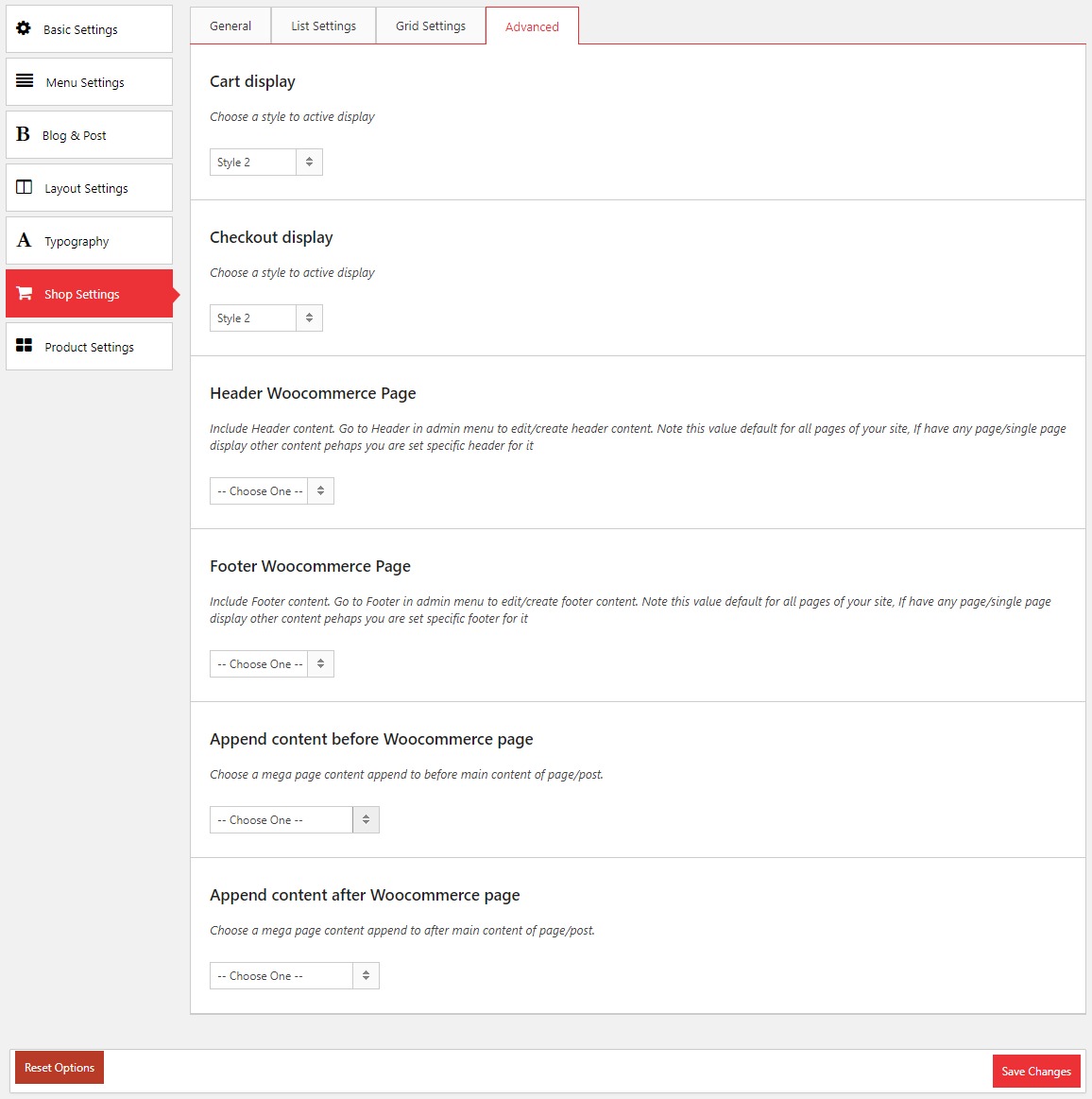Expand the Header Woocommerce Page dropdown
The height and width of the screenshot is (1099, 1092).
pos(271,491)
